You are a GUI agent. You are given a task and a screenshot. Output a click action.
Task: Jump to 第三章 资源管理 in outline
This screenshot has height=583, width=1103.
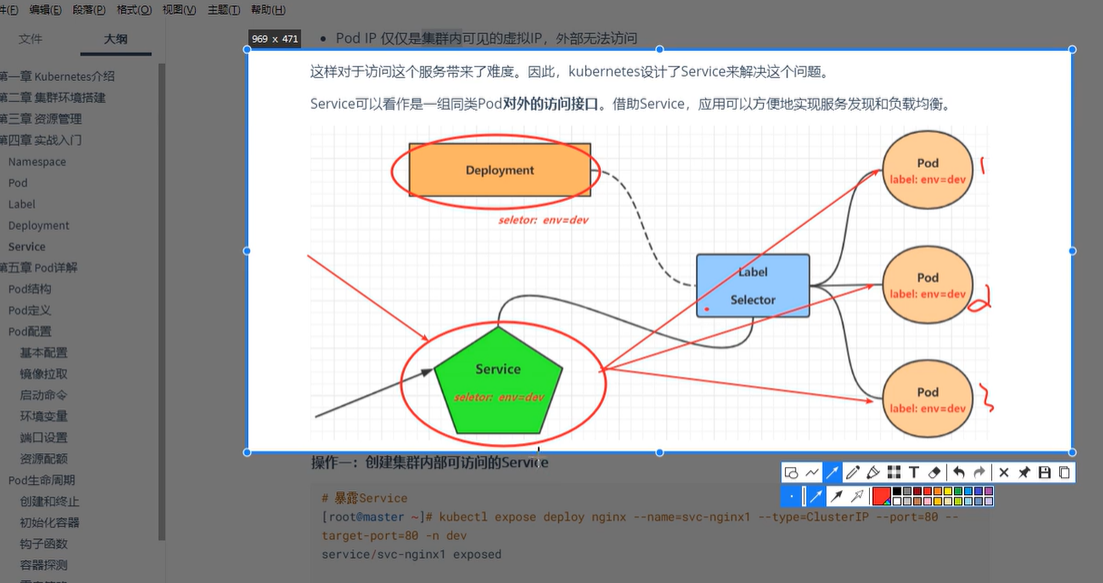(x=41, y=119)
